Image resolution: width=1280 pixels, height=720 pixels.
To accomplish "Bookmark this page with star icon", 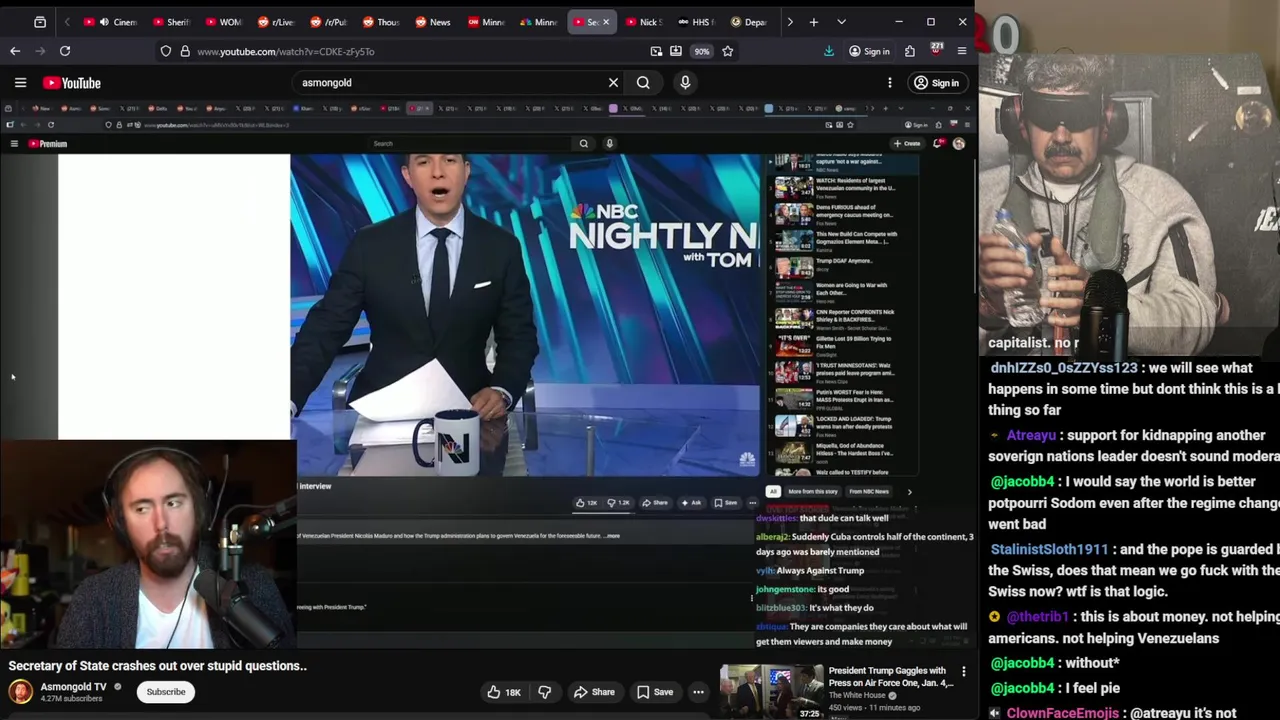I will click(x=728, y=51).
